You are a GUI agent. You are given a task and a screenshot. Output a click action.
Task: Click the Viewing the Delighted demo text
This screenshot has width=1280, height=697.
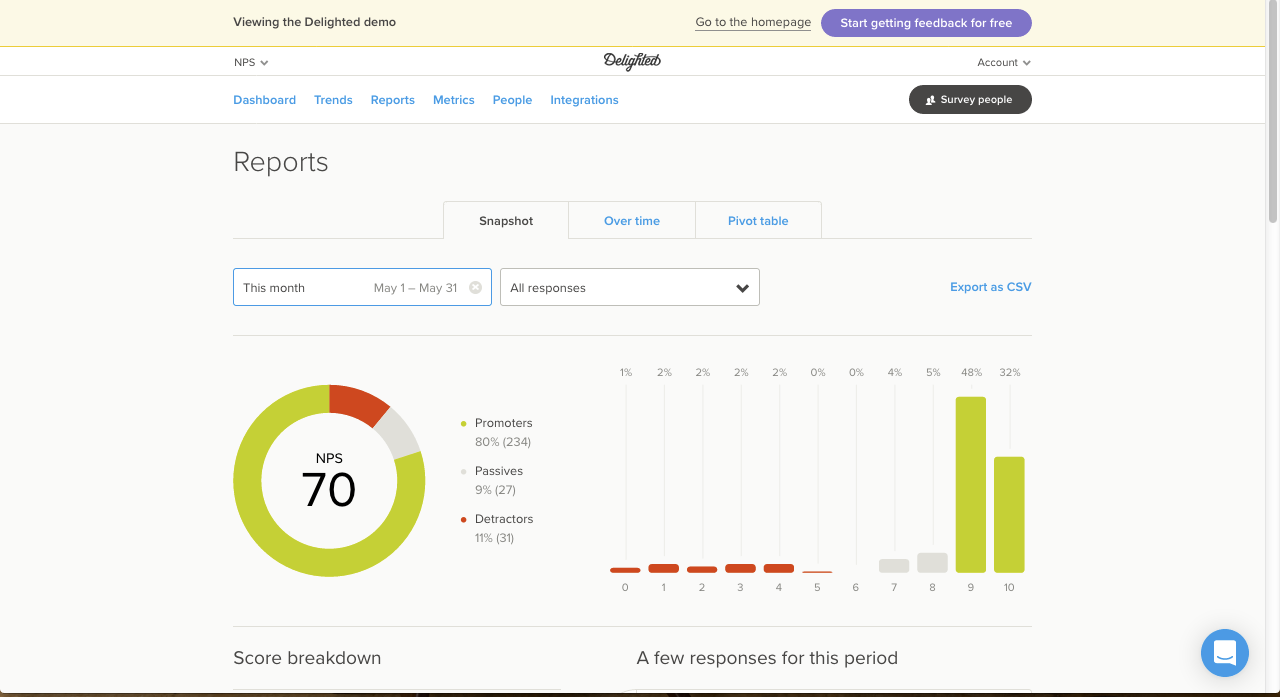(x=314, y=22)
